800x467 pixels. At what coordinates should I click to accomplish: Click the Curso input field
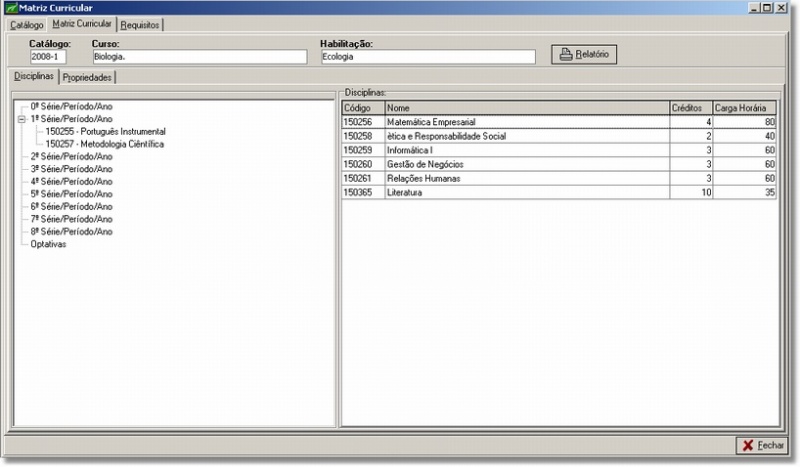coord(198,58)
